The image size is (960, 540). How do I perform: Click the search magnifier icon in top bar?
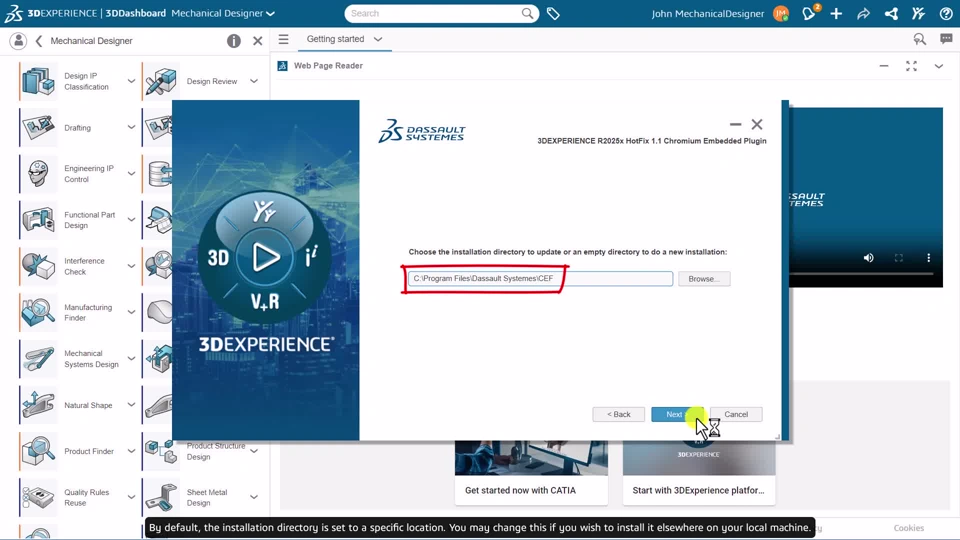click(527, 13)
